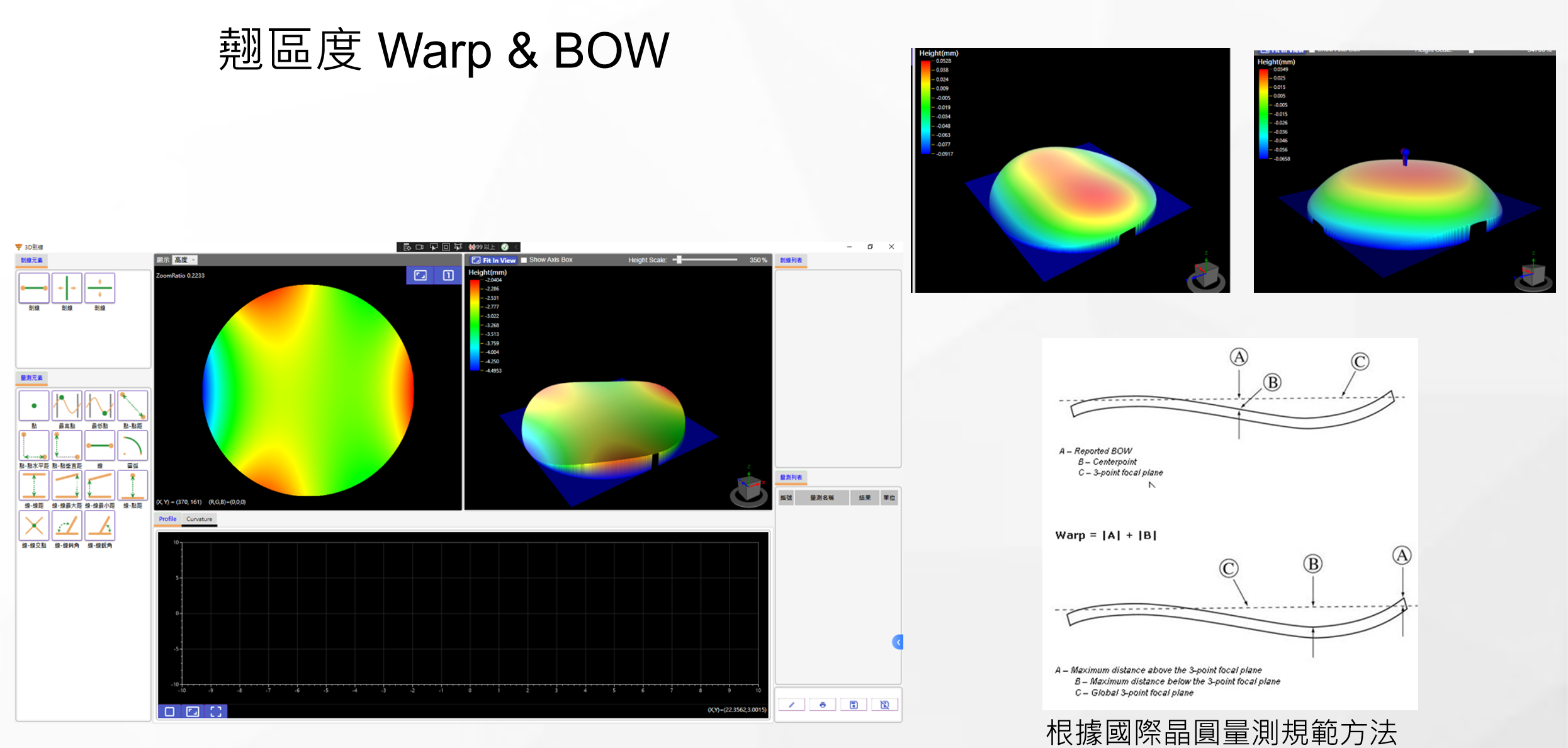Click the fit-to-window icon in 2D view
The image size is (1568, 748).
pos(420,275)
